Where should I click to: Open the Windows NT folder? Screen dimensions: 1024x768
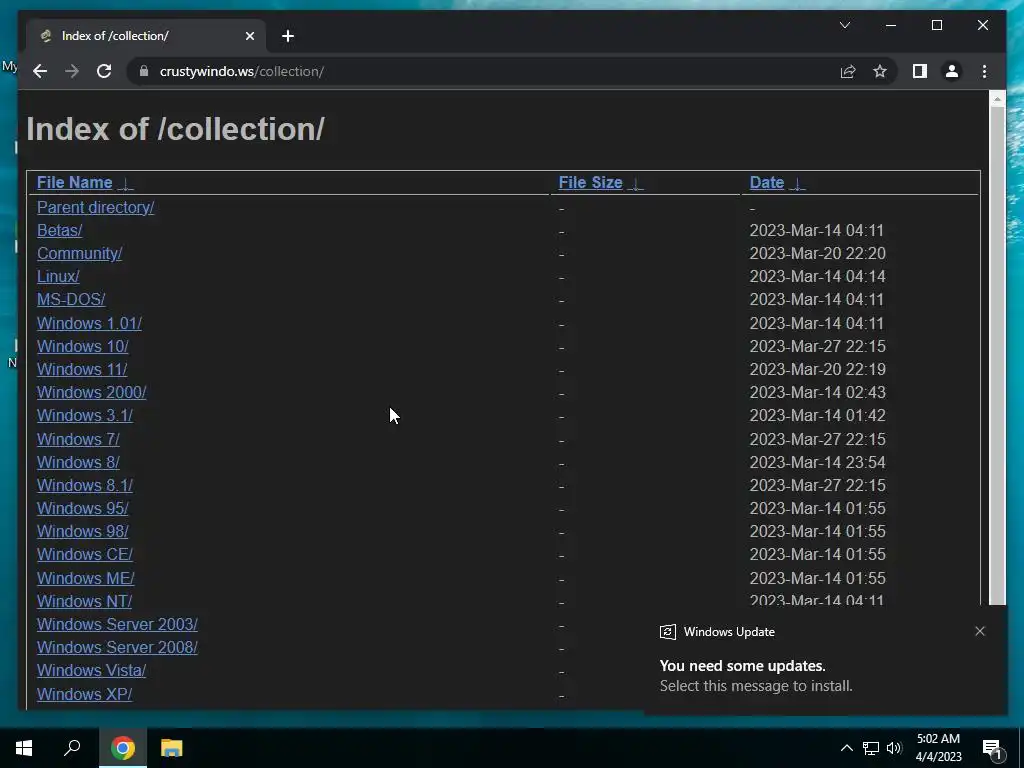85,601
